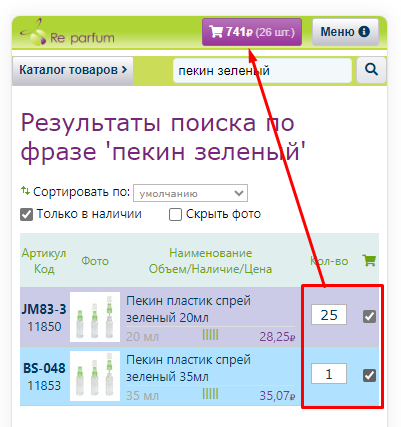Screen dimensions: 401x427
Task: Open Пекин пластик спрей зеленый 35мл link
Action: 188,368
